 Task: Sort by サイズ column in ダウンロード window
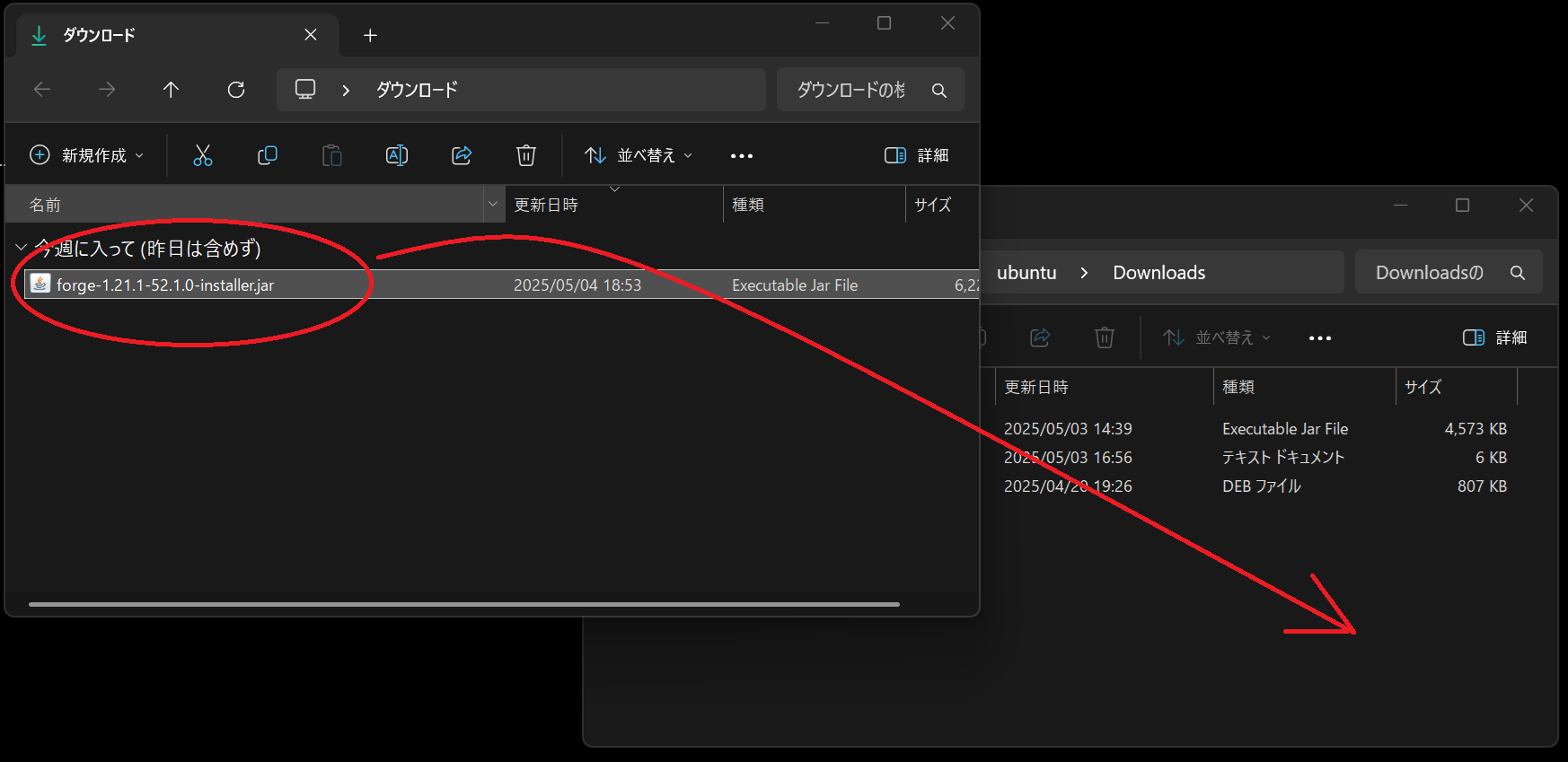click(942, 205)
